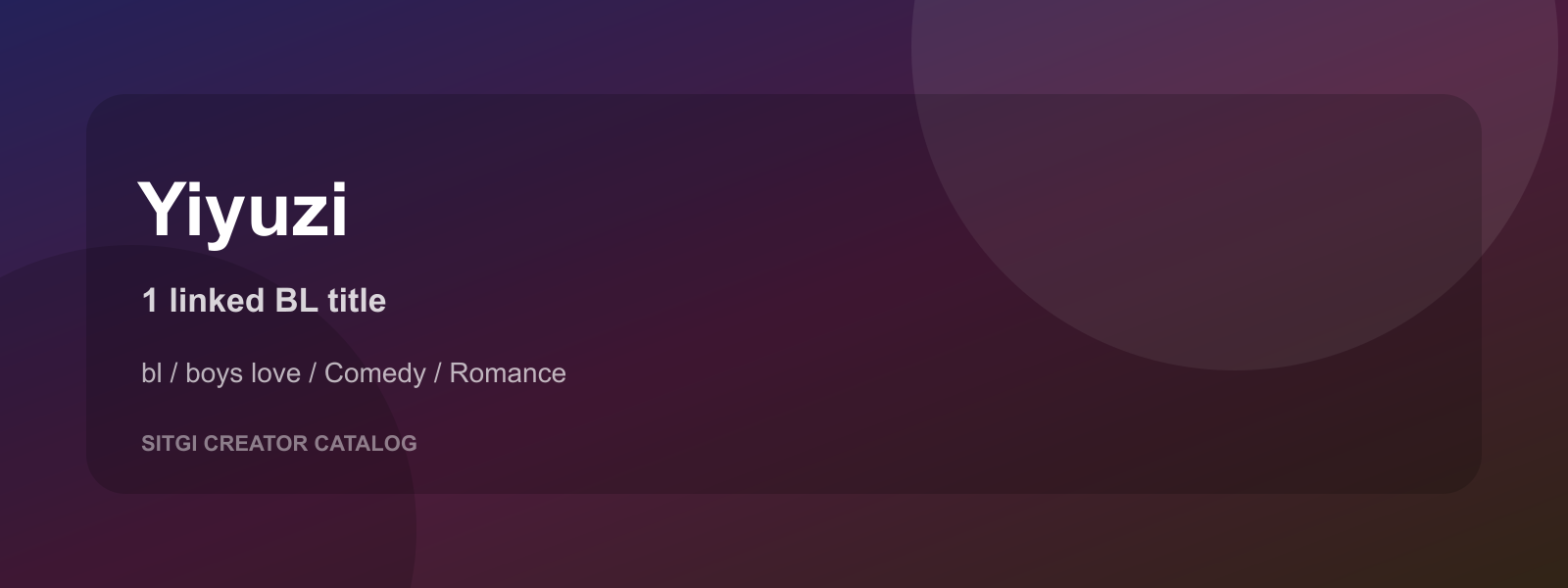Open the SITGI CREATOR CATALOG label
The image size is (1568, 588).
pyautogui.click(x=279, y=443)
